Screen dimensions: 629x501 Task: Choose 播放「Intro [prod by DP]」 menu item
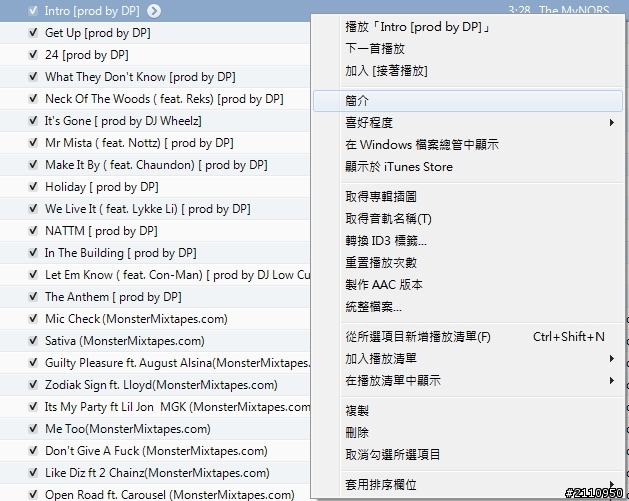(x=468, y=27)
